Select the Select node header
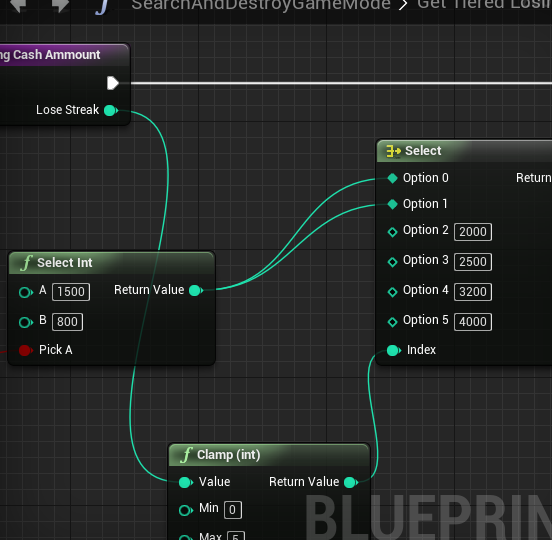Image resolution: width=552 pixels, height=540 pixels. click(464, 151)
